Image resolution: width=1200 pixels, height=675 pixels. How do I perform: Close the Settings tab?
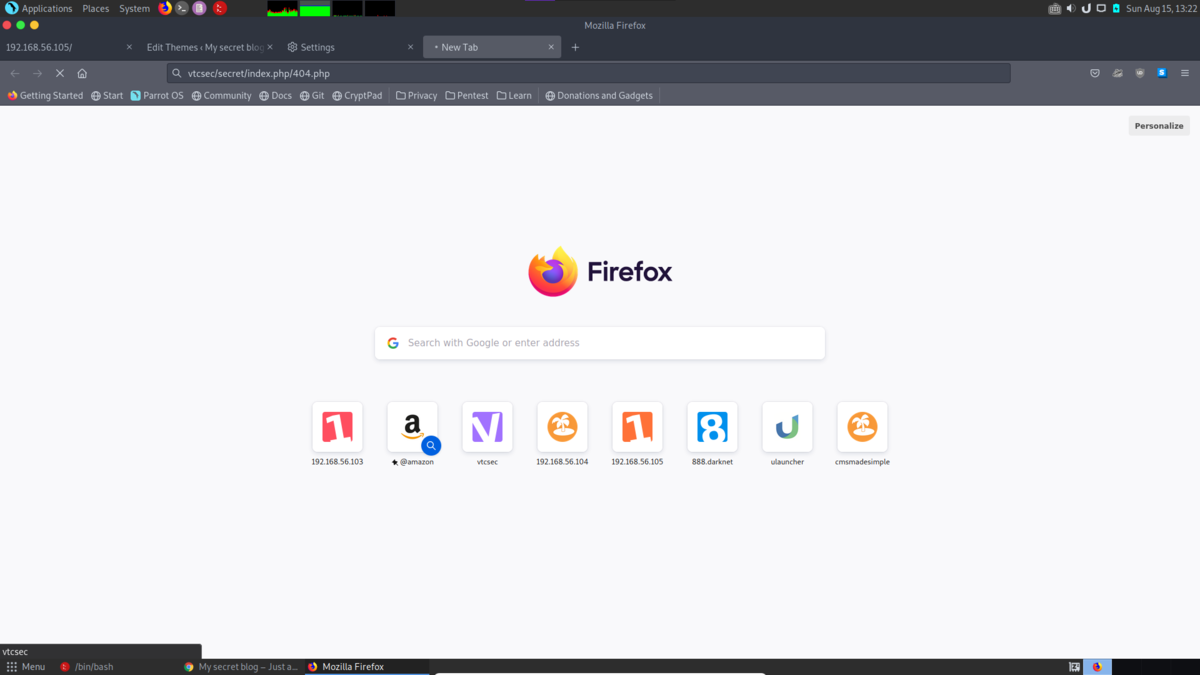click(410, 47)
